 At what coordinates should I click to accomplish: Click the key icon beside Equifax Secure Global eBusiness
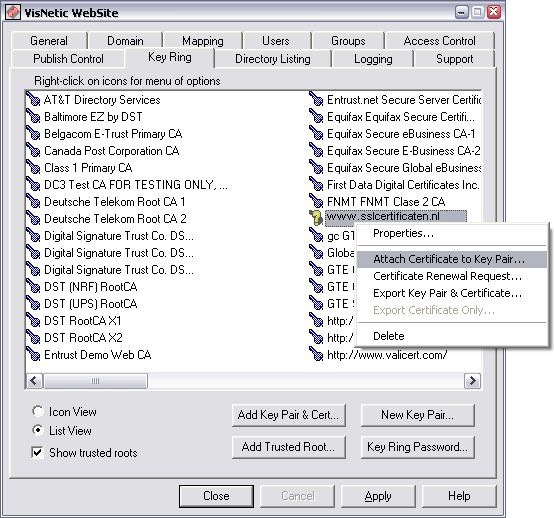coord(316,167)
